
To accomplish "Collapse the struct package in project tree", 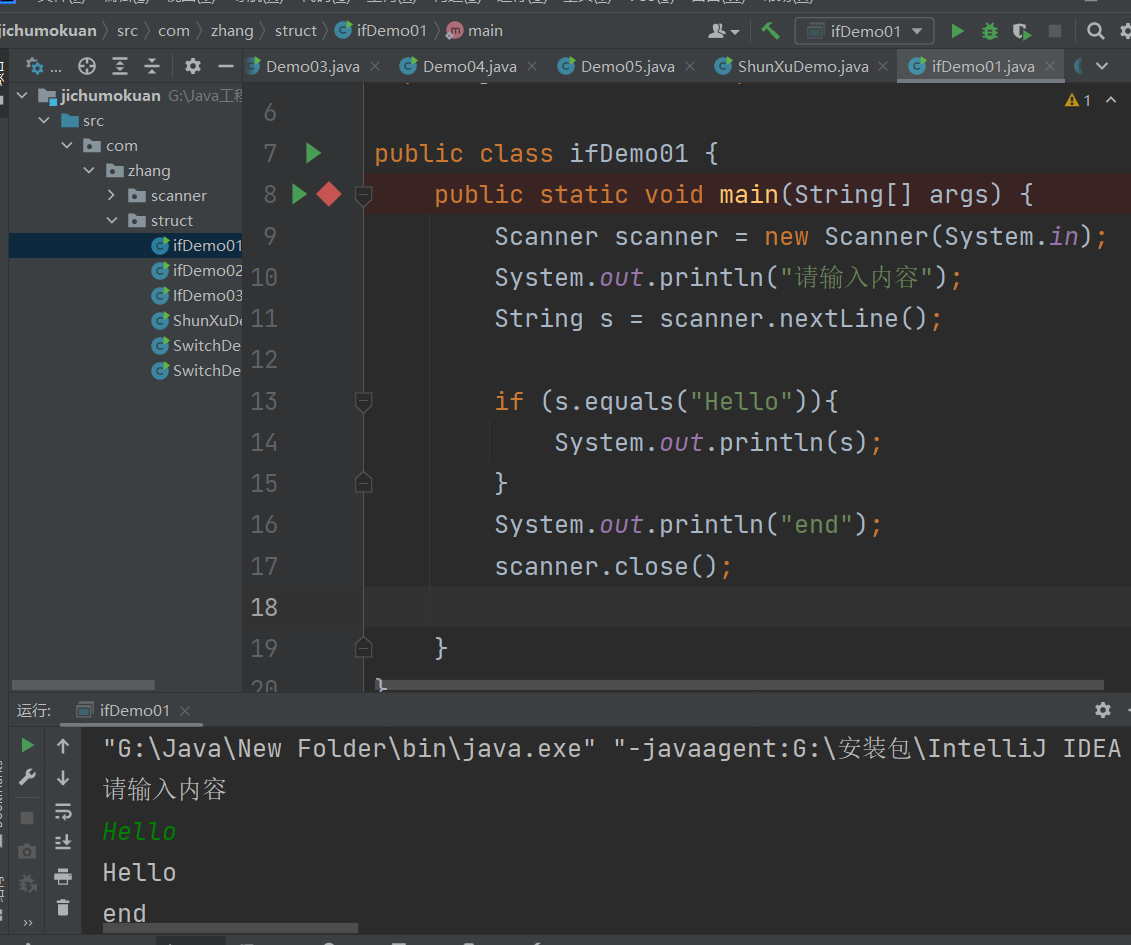I will pyautogui.click(x=113, y=221).
